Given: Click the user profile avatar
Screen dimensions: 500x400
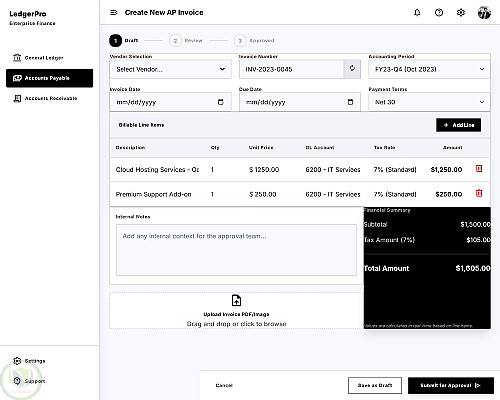Looking at the screenshot, I should (x=484, y=13).
